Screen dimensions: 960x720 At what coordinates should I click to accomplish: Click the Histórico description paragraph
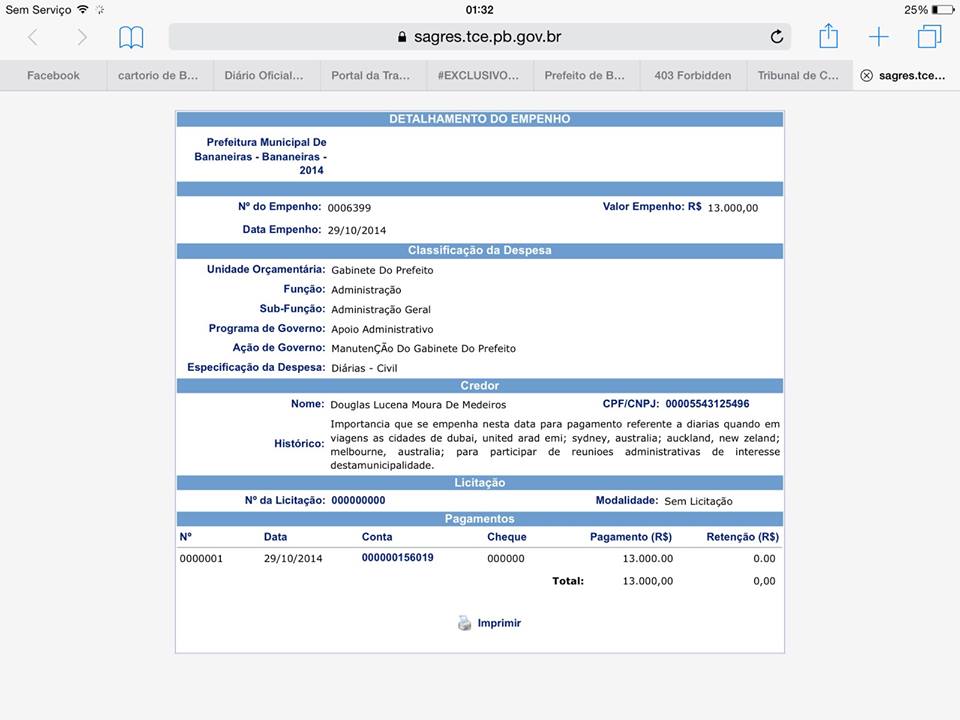pos(555,444)
